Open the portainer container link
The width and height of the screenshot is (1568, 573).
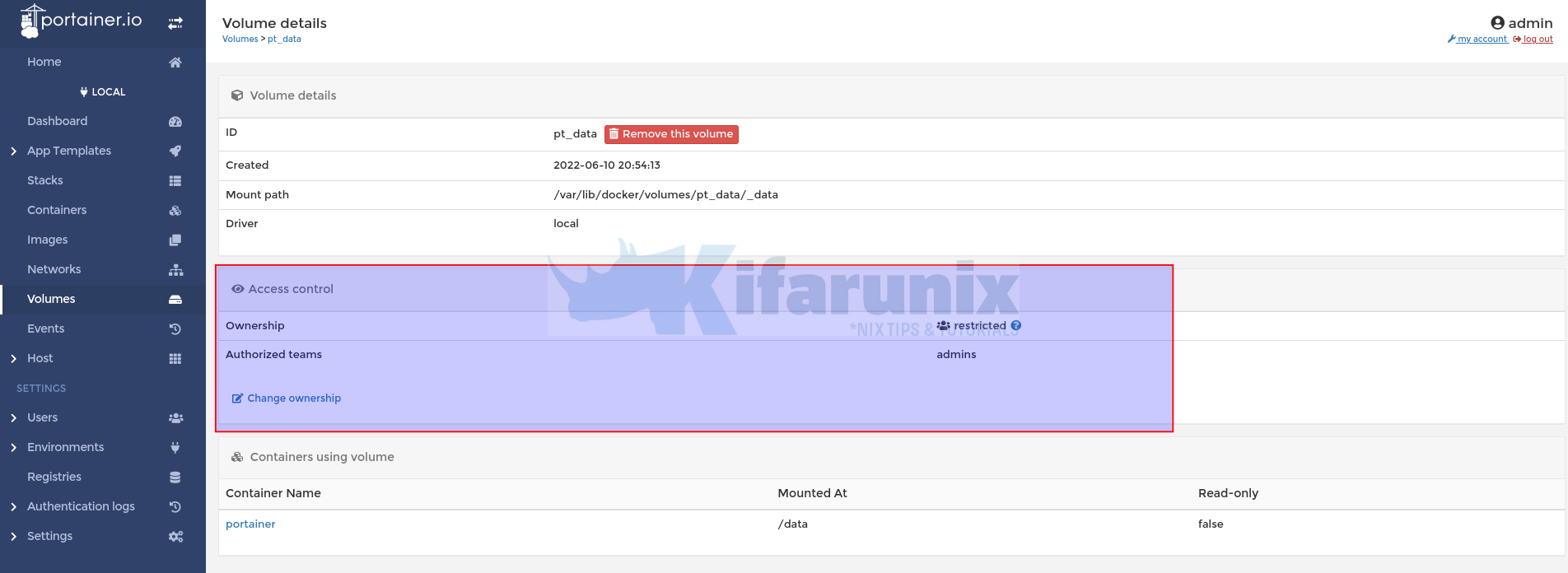pyautogui.click(x=250, y=524)
